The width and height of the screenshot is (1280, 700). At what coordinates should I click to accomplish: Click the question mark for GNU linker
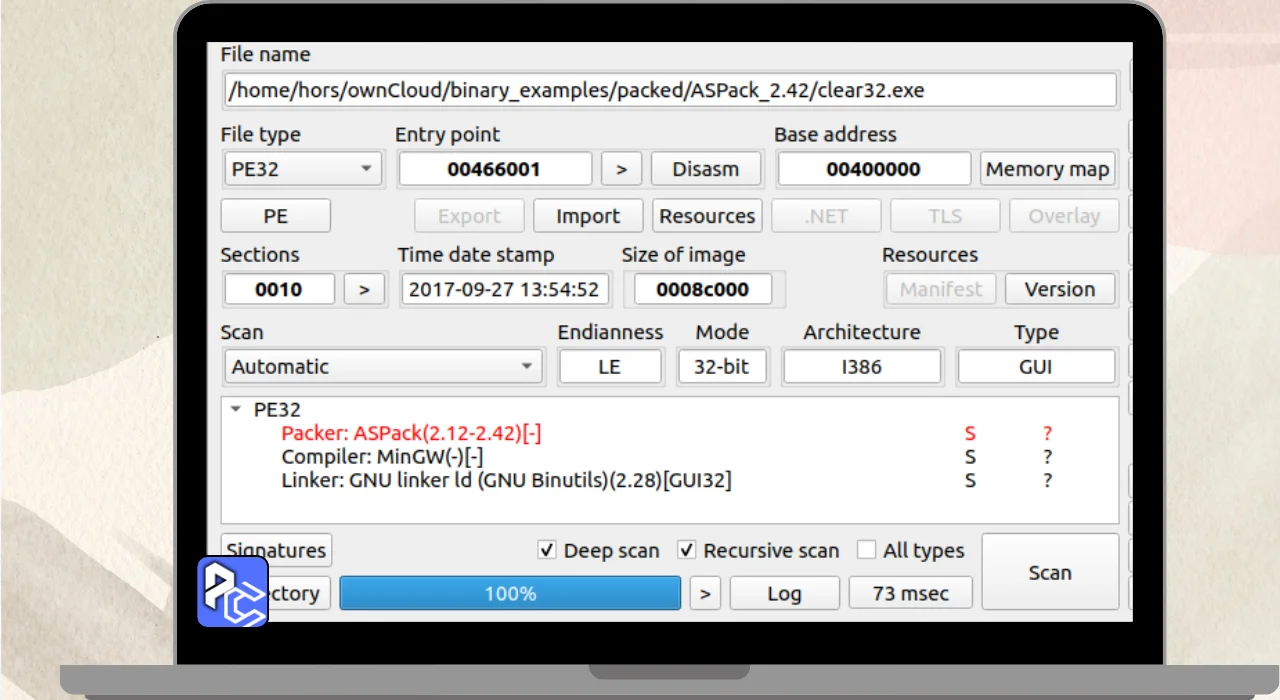coord(1047,481)
